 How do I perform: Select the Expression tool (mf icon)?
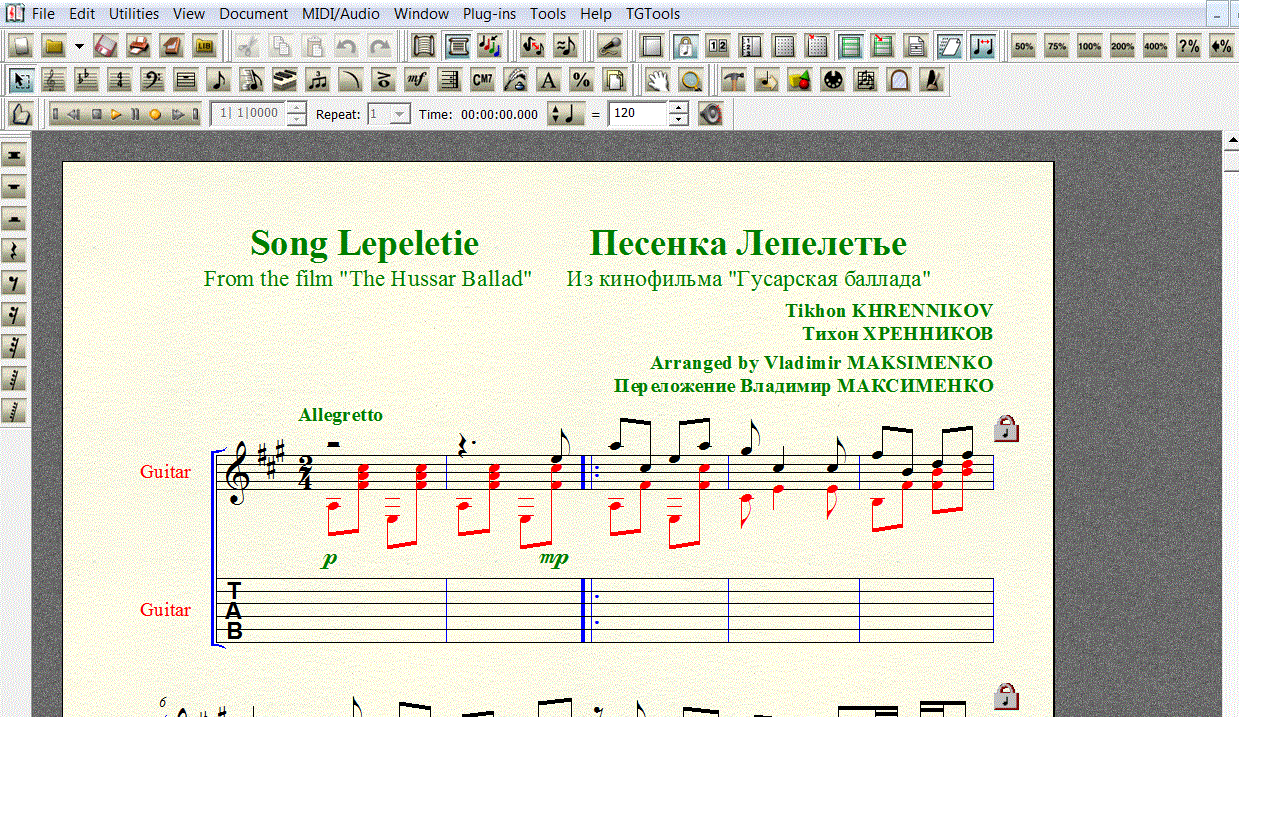pos(417,81)
